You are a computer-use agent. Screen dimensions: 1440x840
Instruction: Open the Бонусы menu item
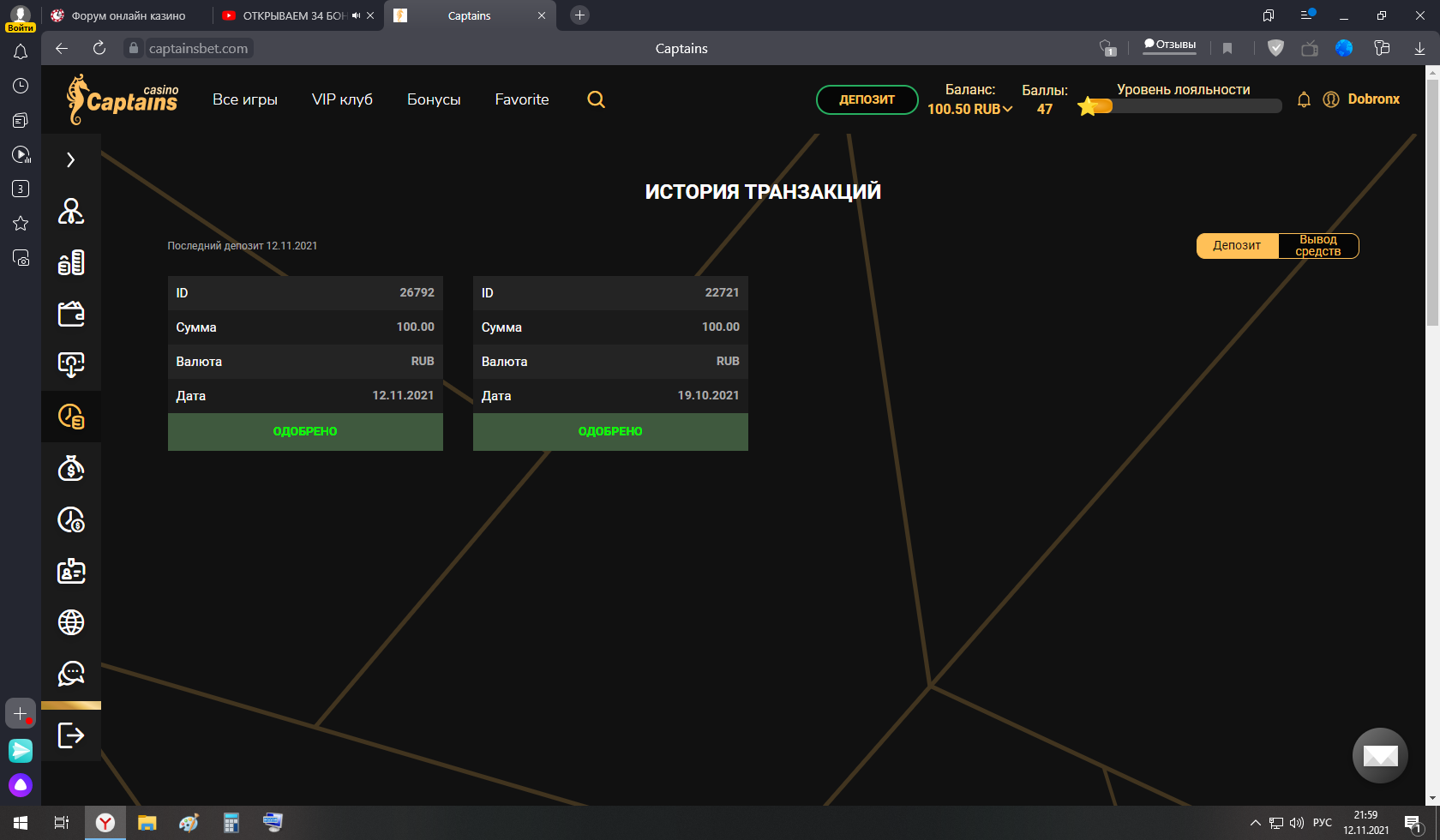pos(434,99)
